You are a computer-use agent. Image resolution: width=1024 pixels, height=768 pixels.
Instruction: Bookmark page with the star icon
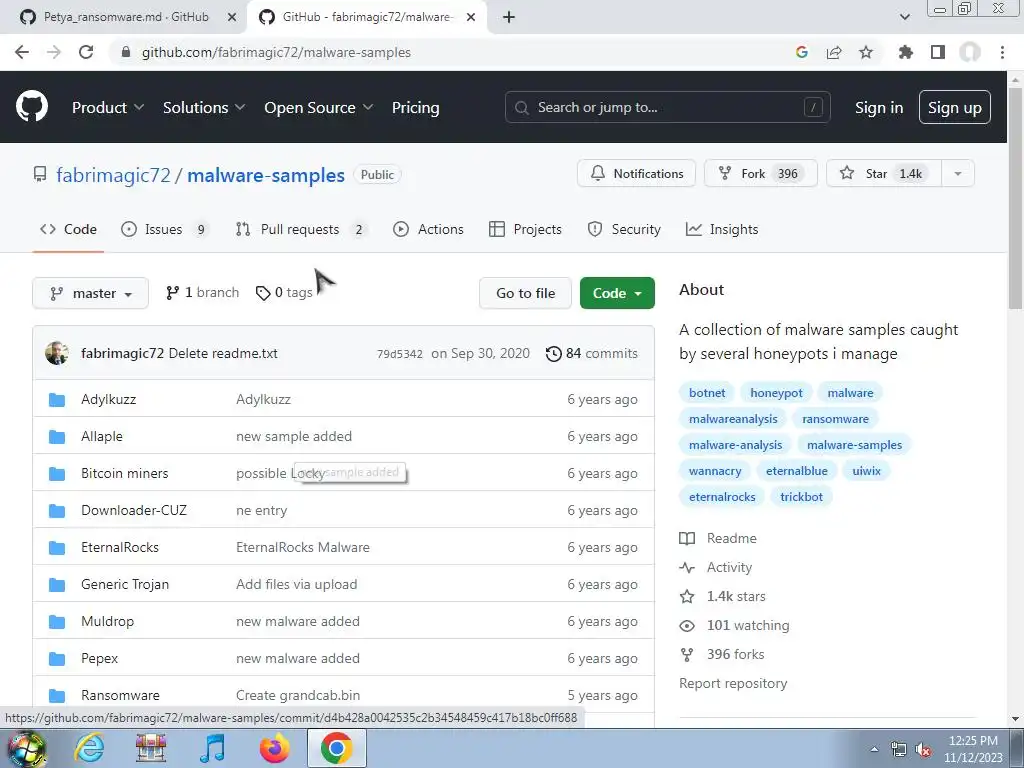coord(866,52)
